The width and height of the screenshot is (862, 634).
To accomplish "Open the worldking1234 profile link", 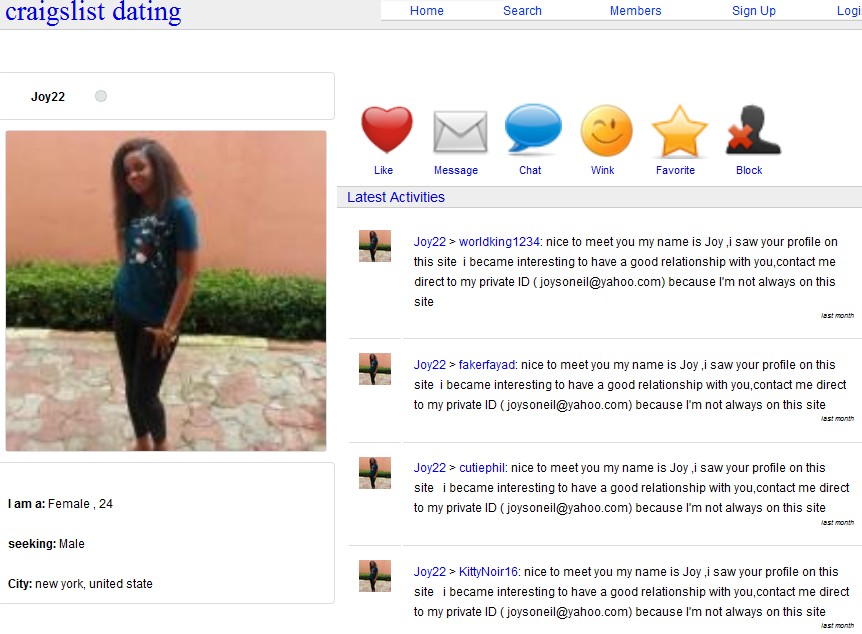I will (499, 242).
